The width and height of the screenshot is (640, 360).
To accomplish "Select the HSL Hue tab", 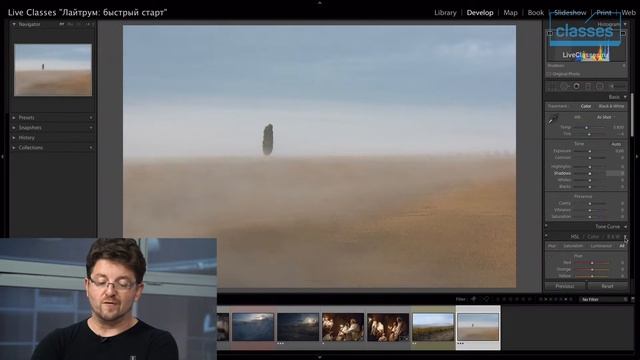I will tap(552, 246).
